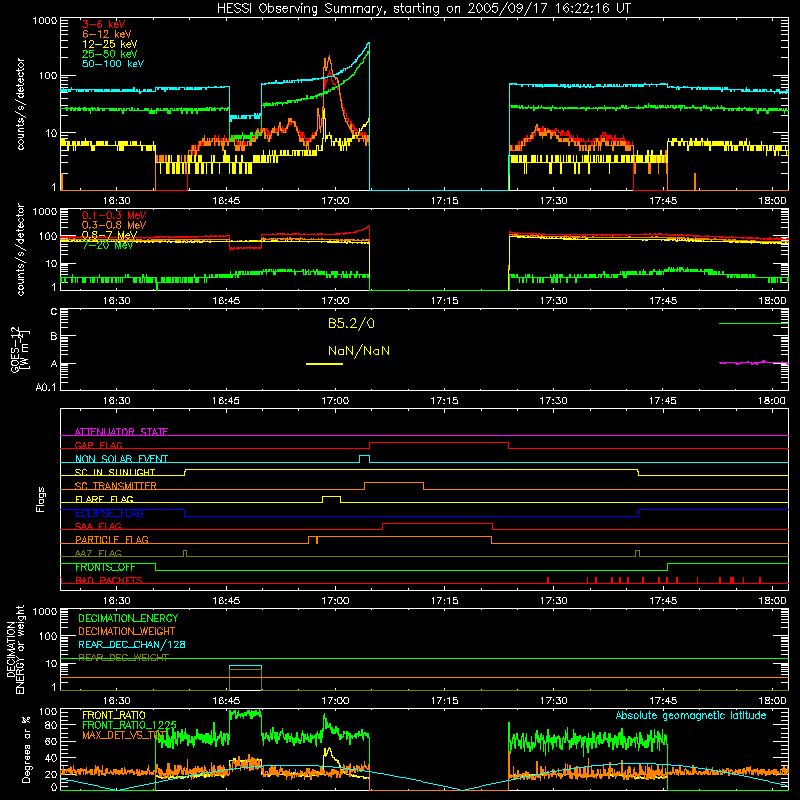Viewport: 800px width, 800px height.
Task: Click the Absolute geomagnetic latitude label
Action: click(691, 715)
